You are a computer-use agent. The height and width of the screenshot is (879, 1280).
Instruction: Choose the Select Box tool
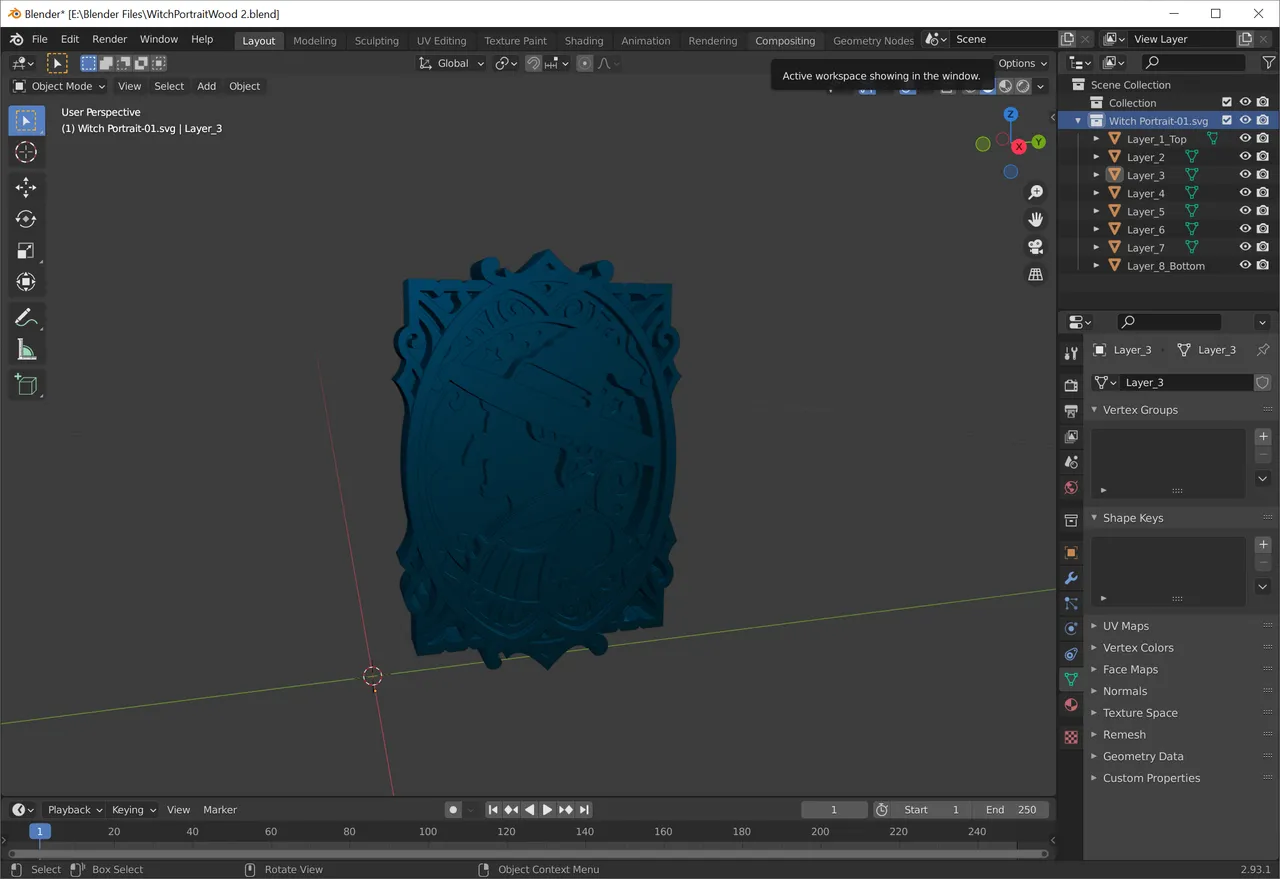click(x=26, y=121)
